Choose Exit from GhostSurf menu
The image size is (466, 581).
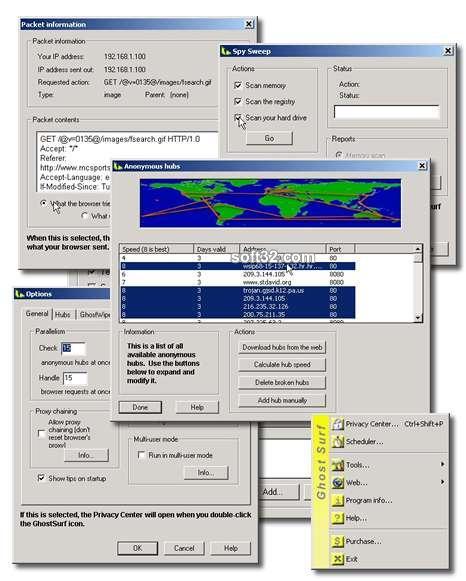(x=388, y=559)
